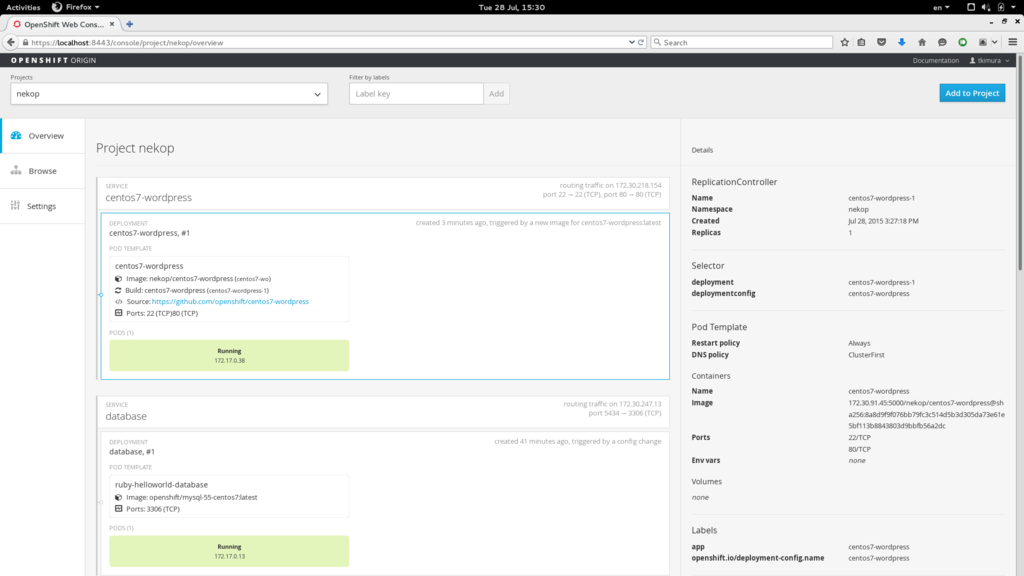This screenshot has height=576, width=1024.
Task: Click the ReplicationController name centos7-wordpress-1 value
Action: coord(881,198)
